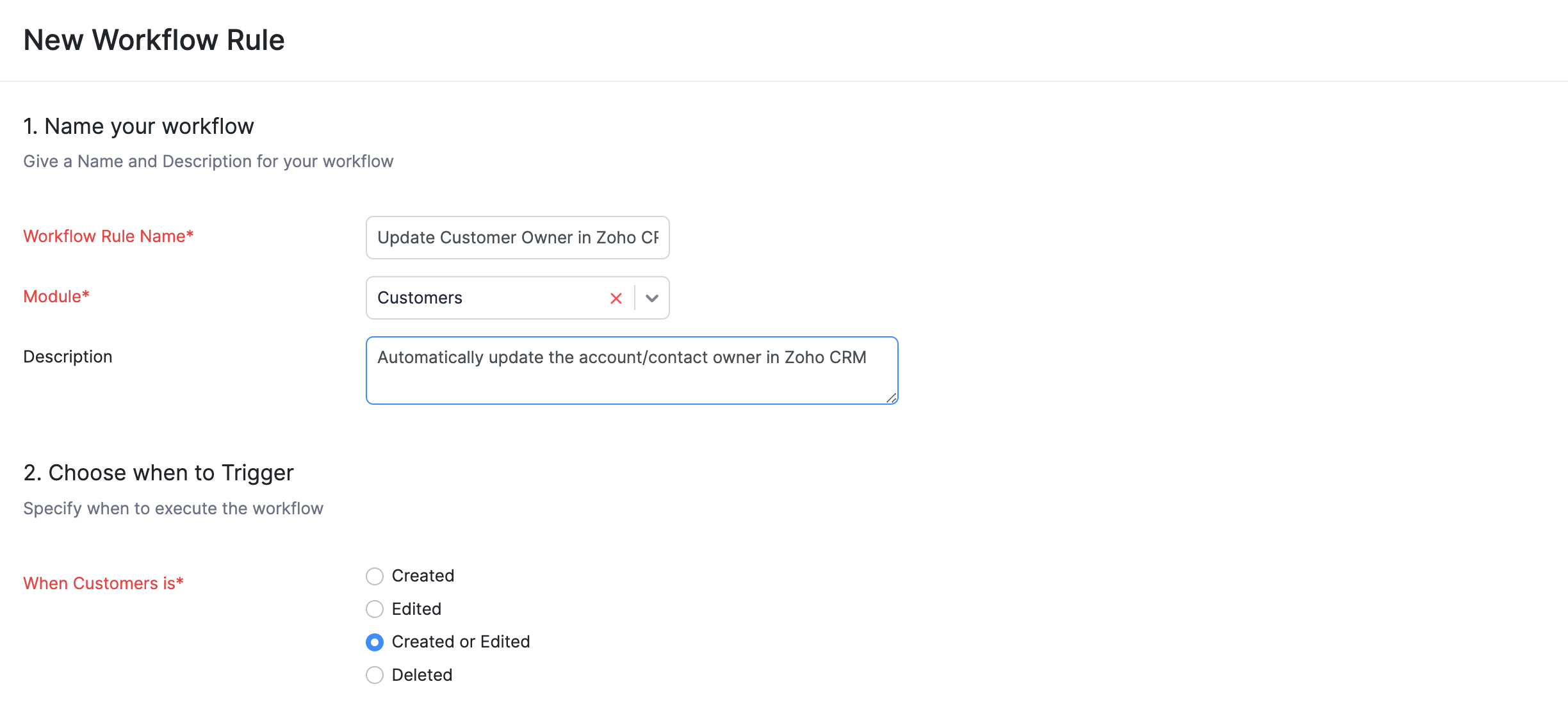Click the Description box resize handle
This screenshot has width=1568, height=716.
(x=891, y=398)
